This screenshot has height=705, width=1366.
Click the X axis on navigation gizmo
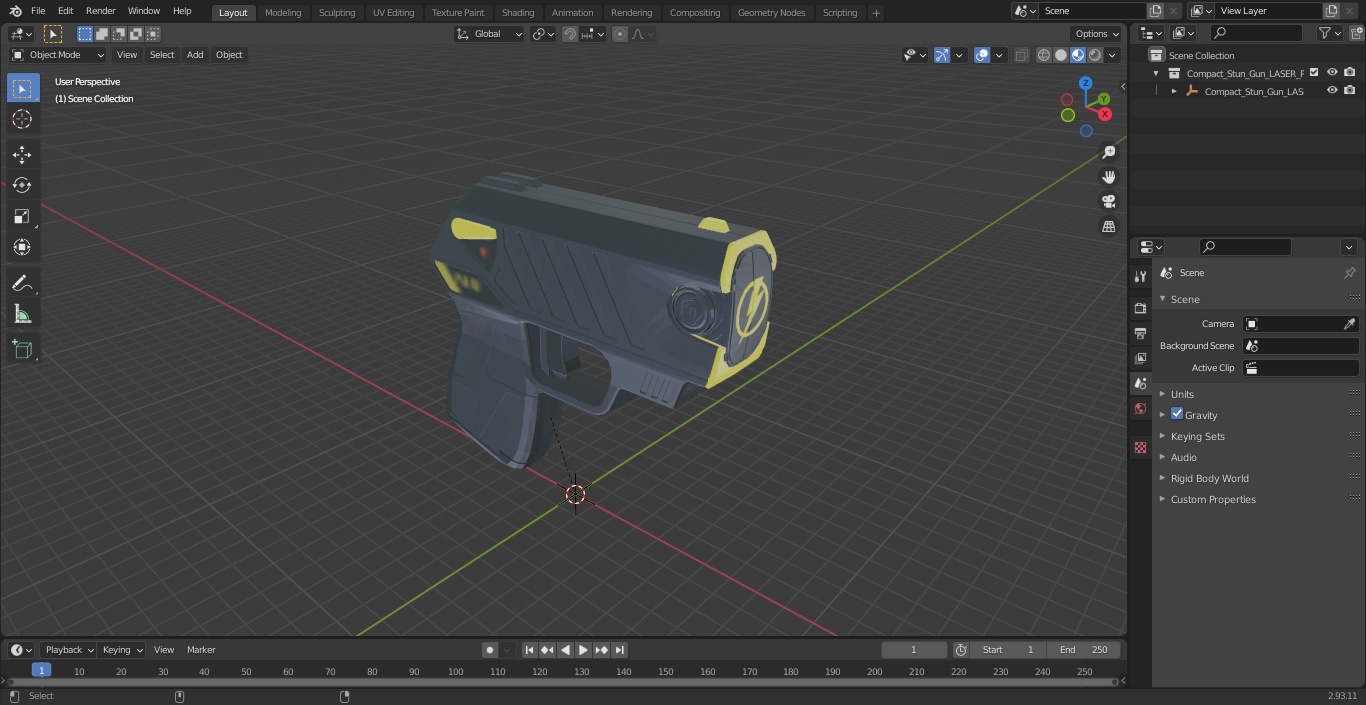1105,114
